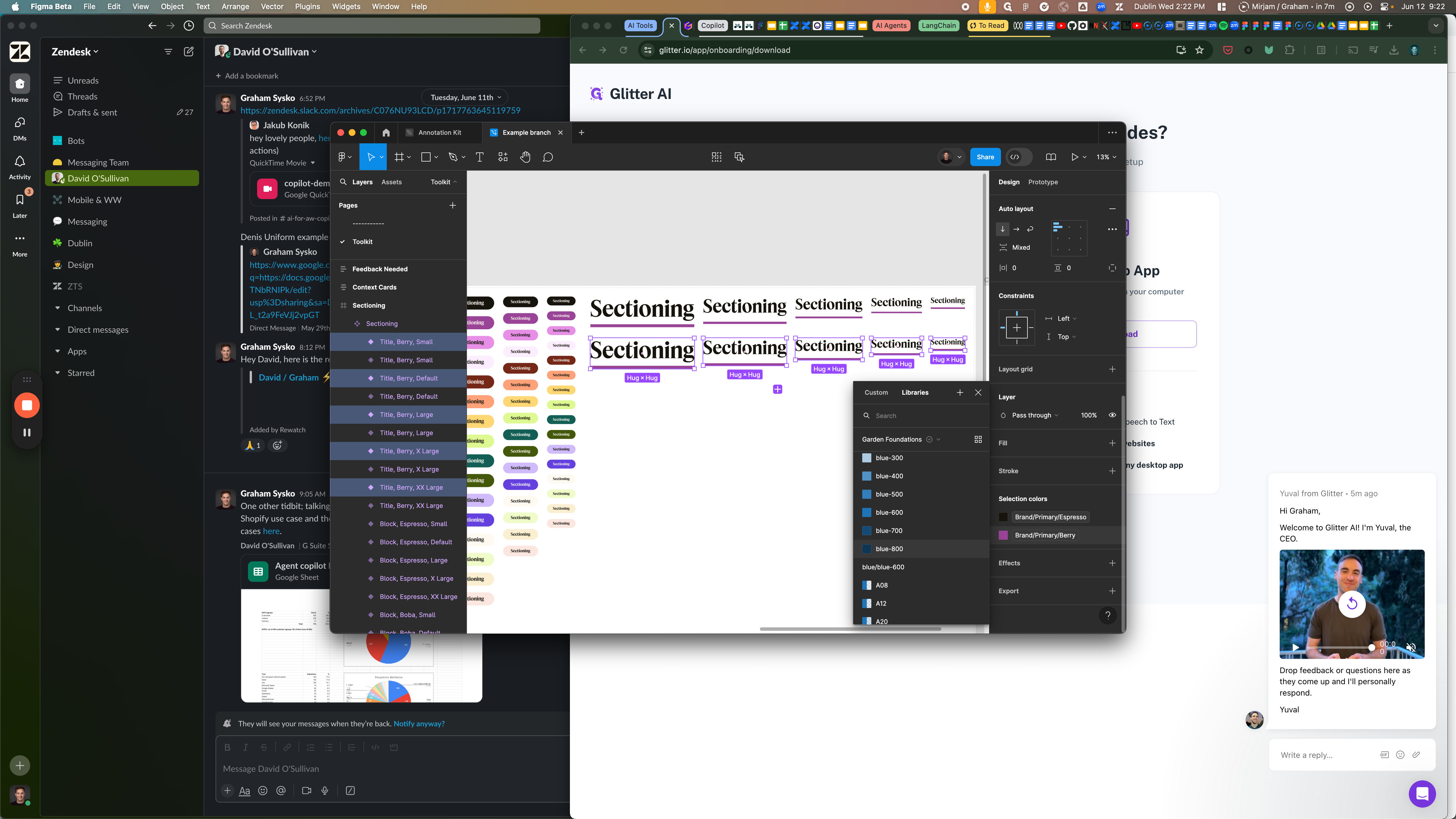The width and height of the screenshot is (1456, 819).
Task: Set auto layout direction to horizontal
Action: point(1016,229)
